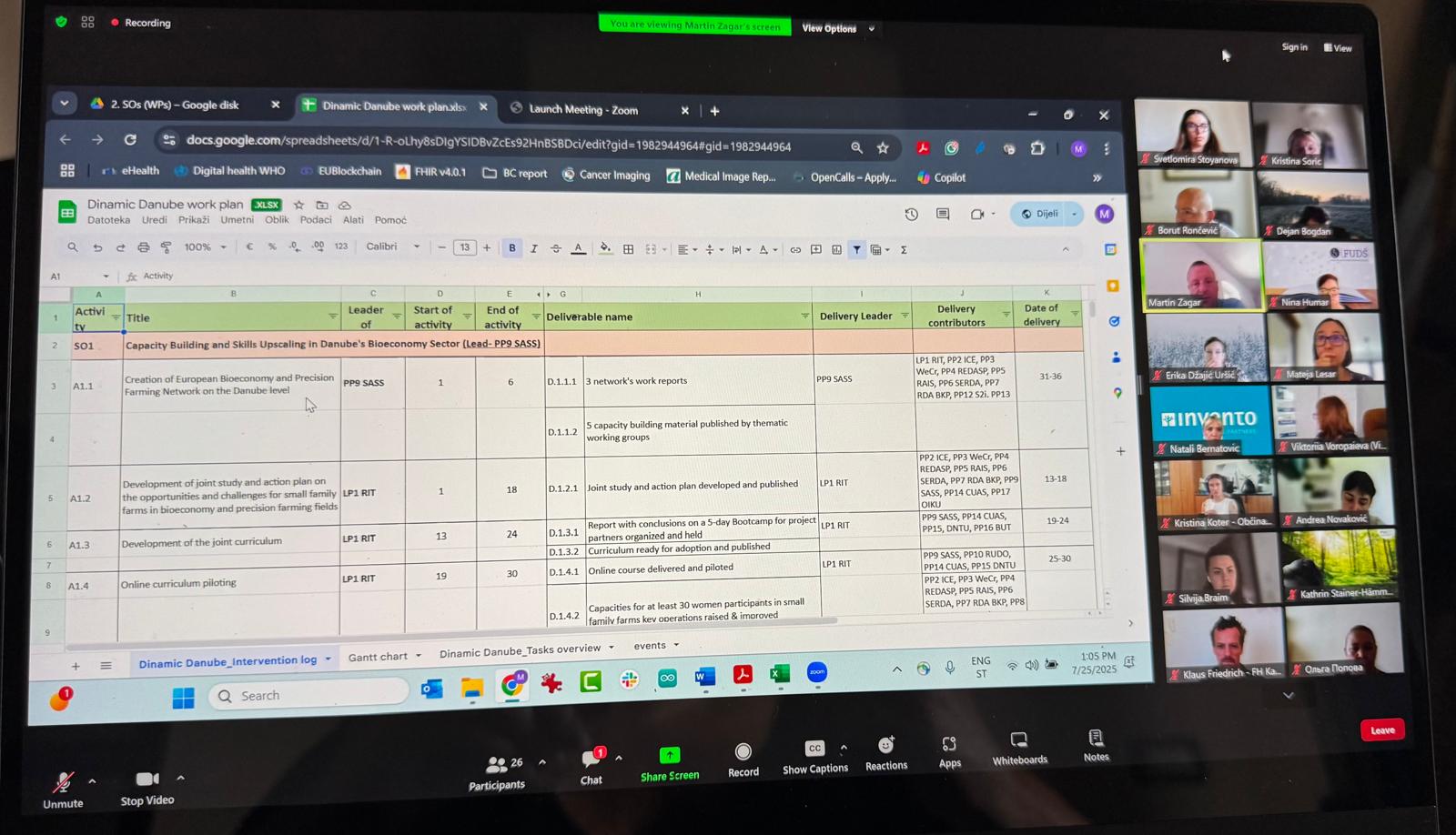Toggle bold formatting in Sheets toolbar
Viewport: 1456px width, 835px height.
tap(512, 248)
